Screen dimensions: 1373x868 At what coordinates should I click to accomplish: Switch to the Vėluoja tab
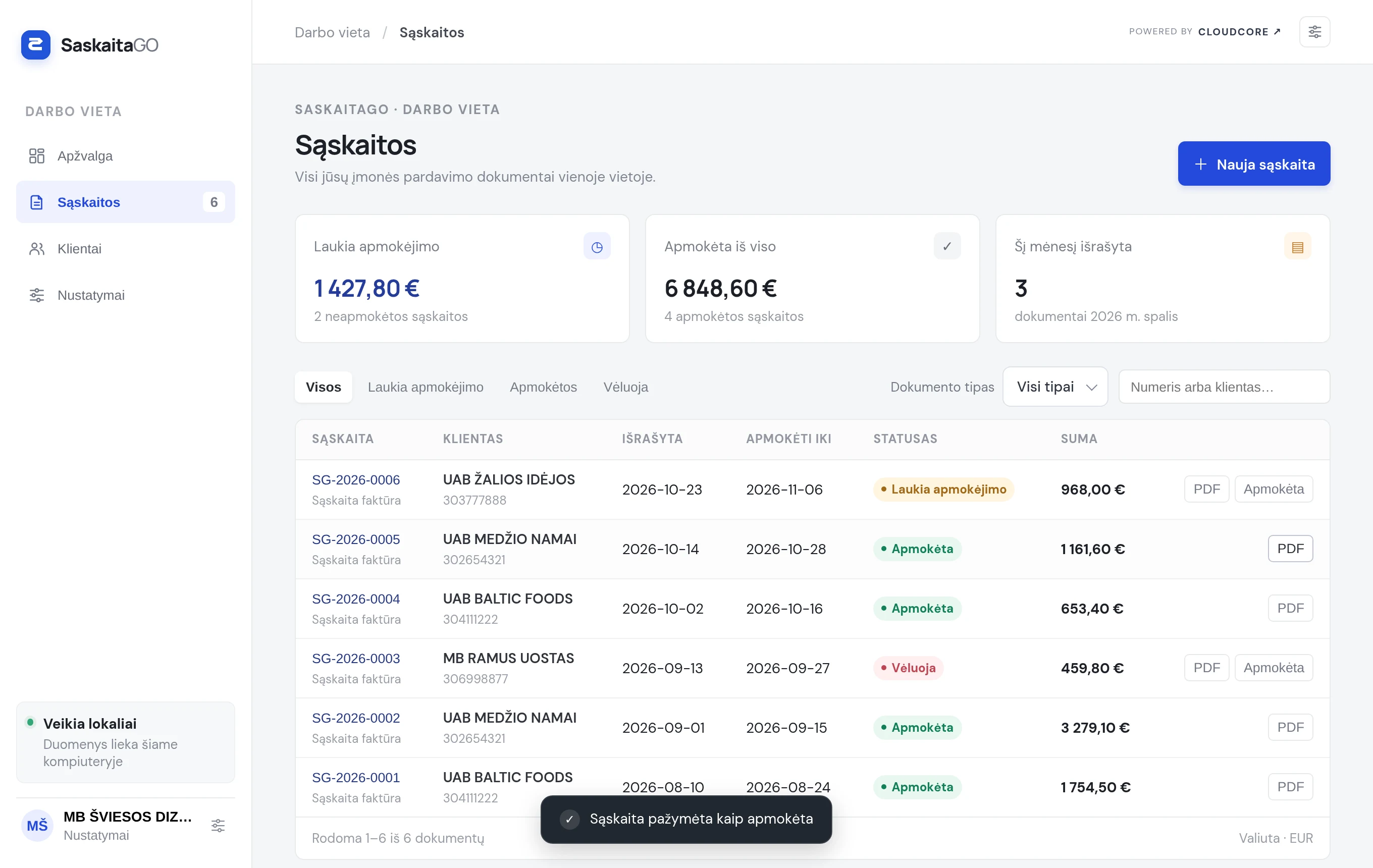[x=625, y=387]
